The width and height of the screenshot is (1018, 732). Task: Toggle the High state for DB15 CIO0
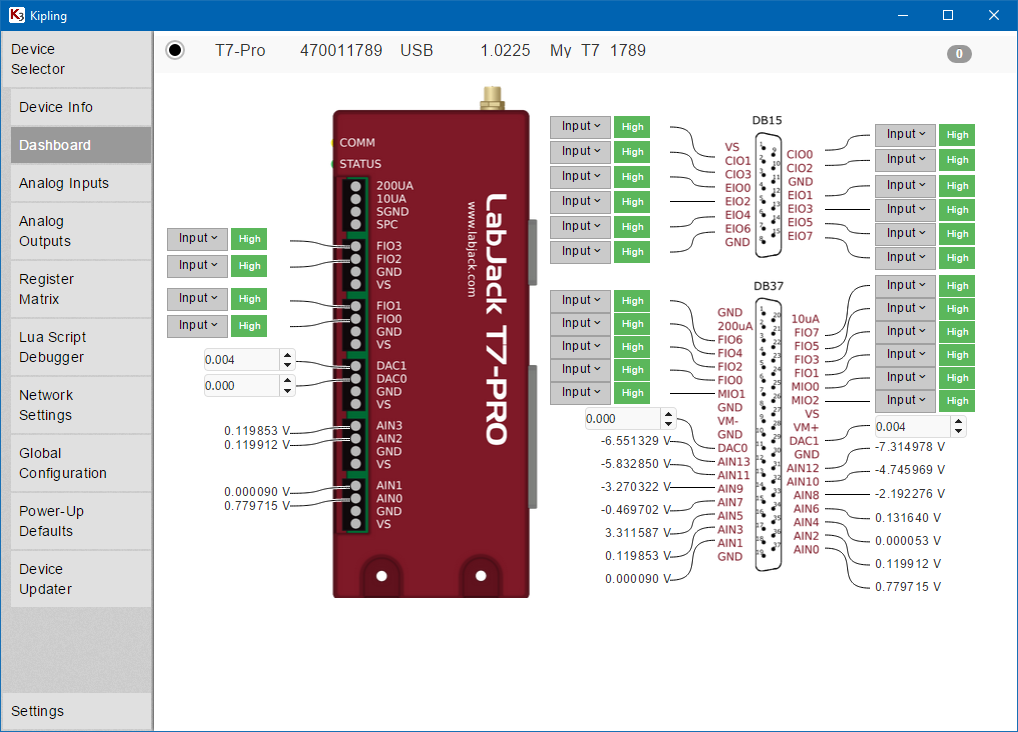click(957, 135)
